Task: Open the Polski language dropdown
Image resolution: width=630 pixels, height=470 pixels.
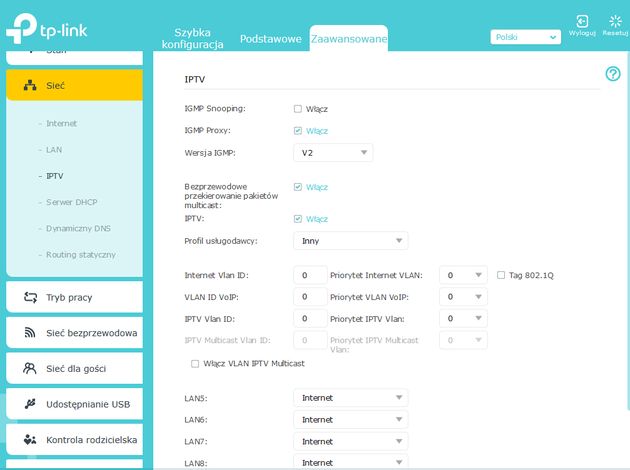Action: 526,37
